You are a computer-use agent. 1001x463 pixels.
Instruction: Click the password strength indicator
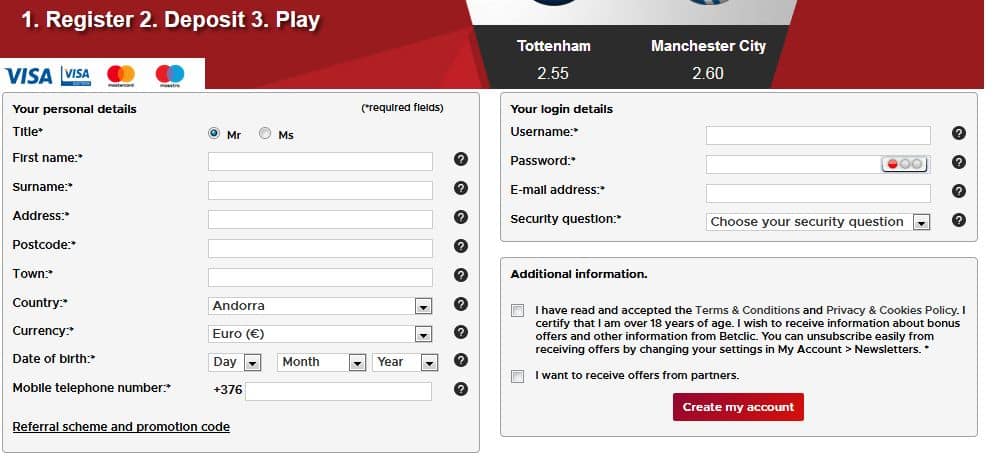click(904, 164)
